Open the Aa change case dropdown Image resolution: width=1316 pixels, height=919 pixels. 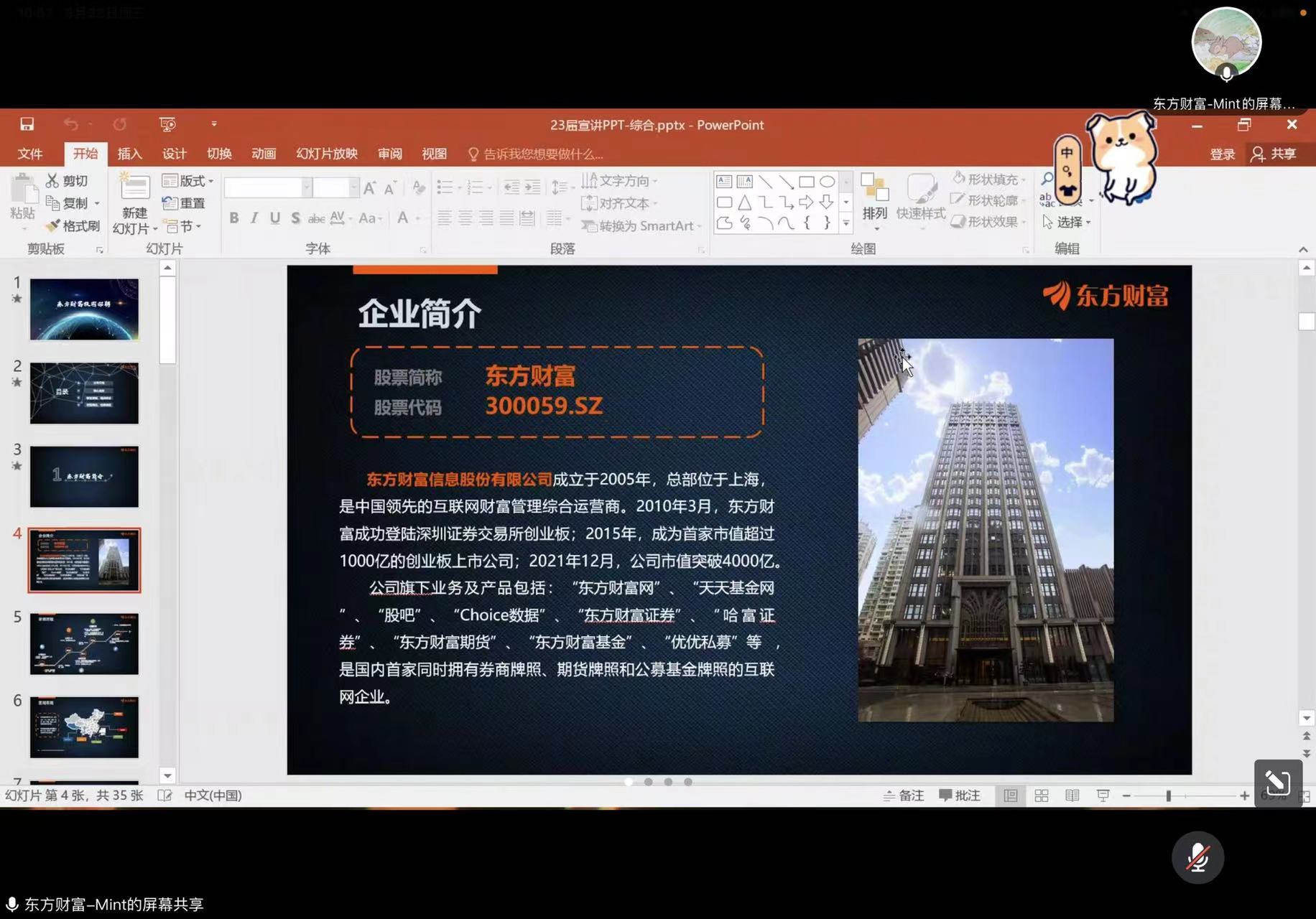click(371, 218)
